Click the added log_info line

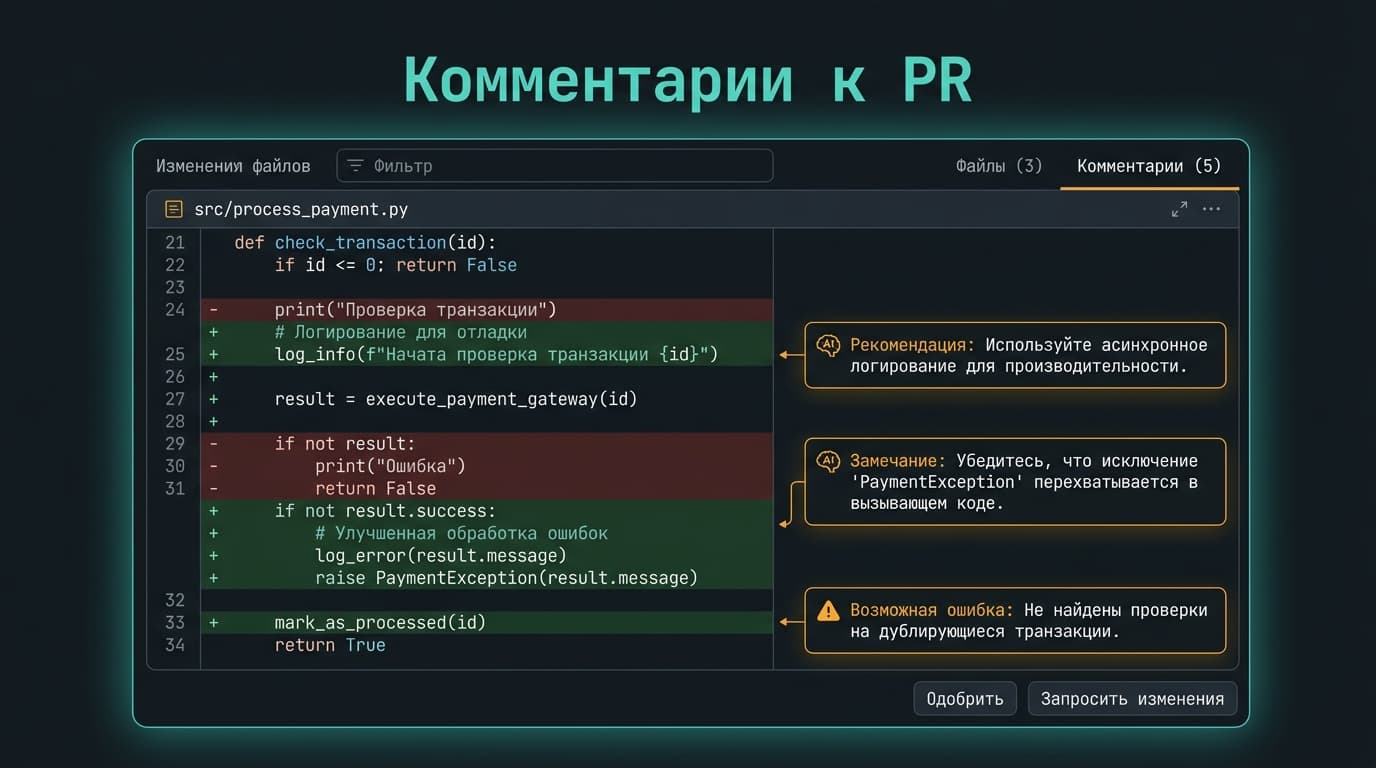[487, 355]
